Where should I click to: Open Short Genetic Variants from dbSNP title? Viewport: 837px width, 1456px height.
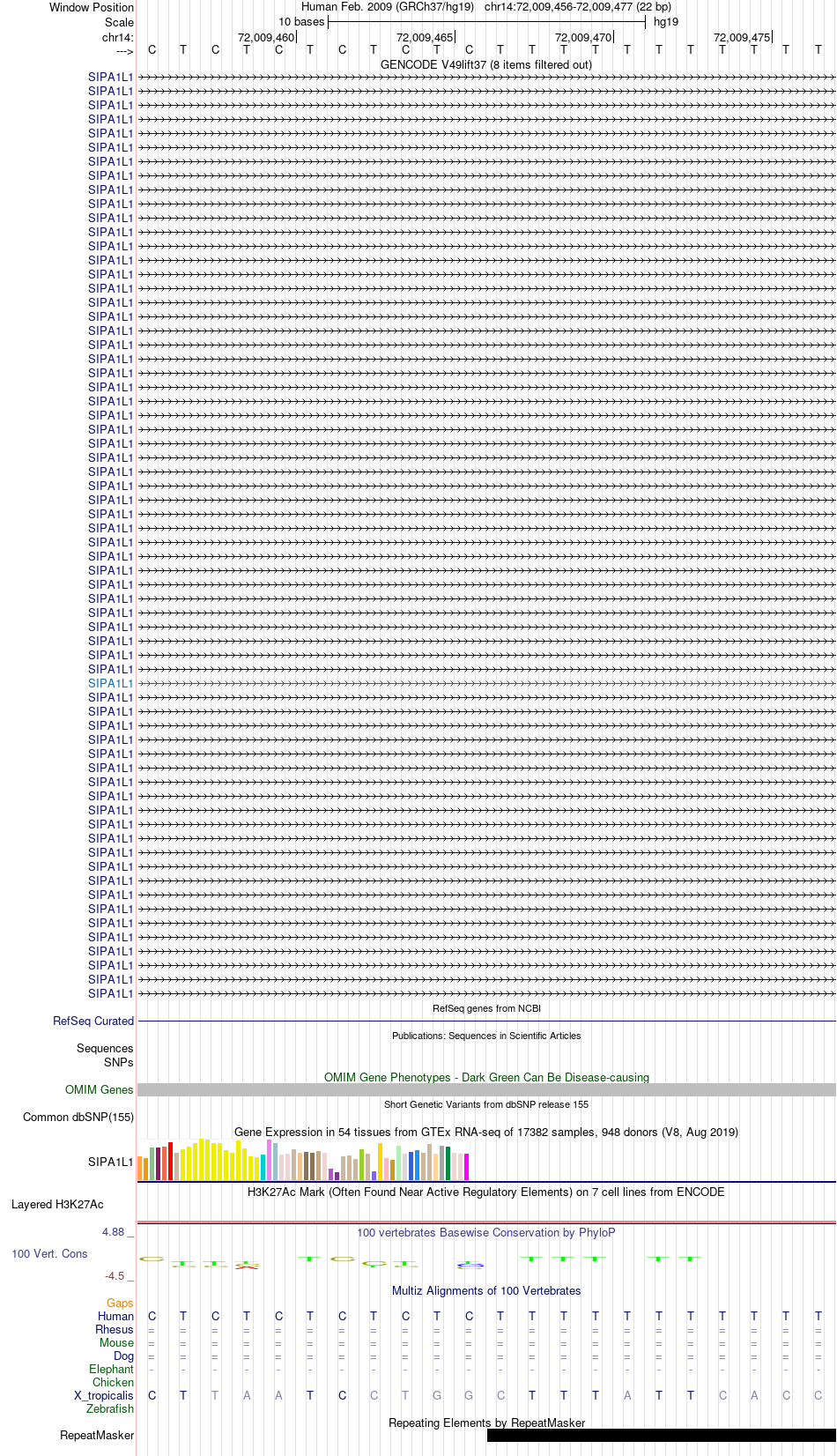click(486, 1104)
